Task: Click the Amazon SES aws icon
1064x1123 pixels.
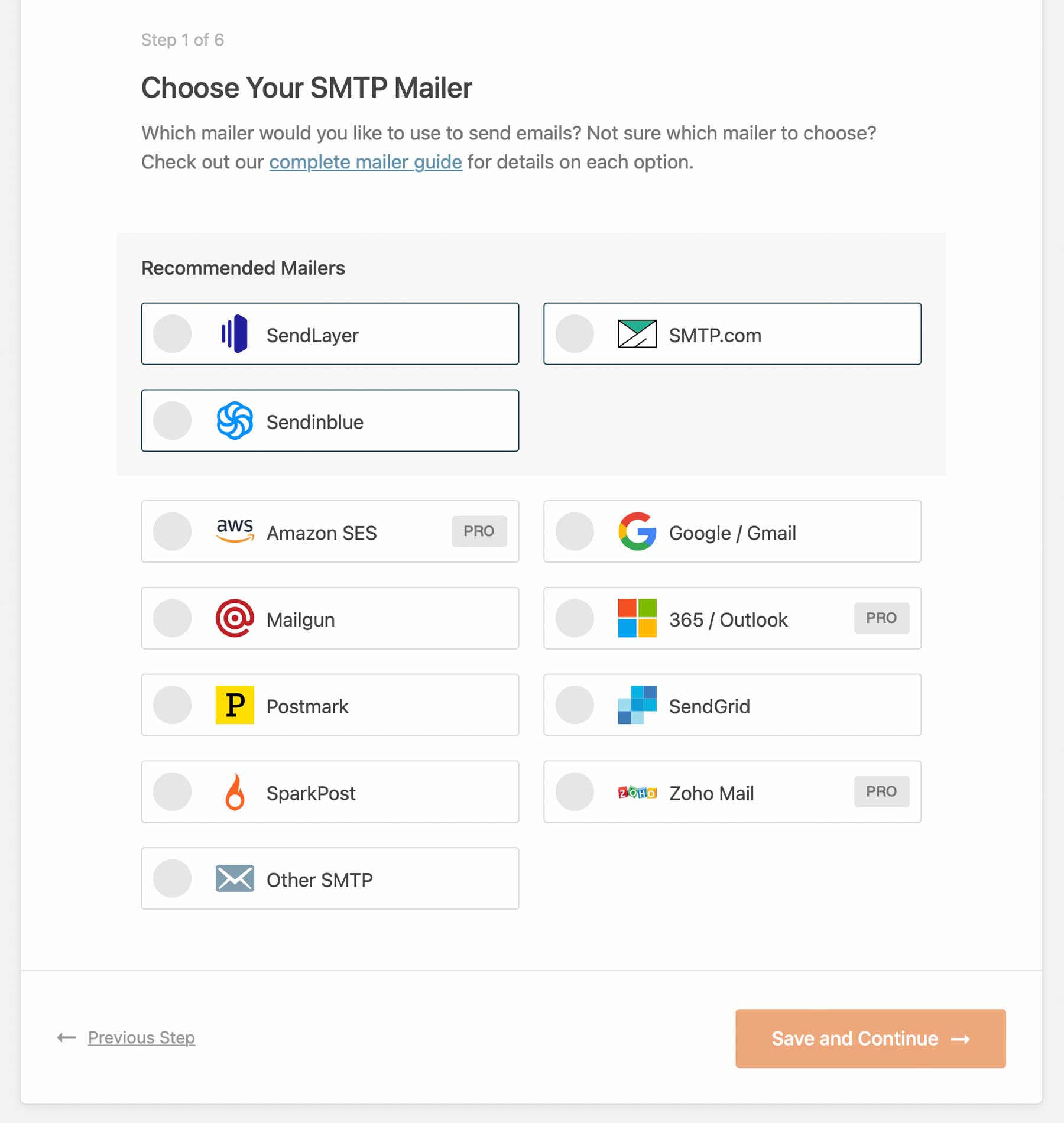Action: tap(234, 531)
